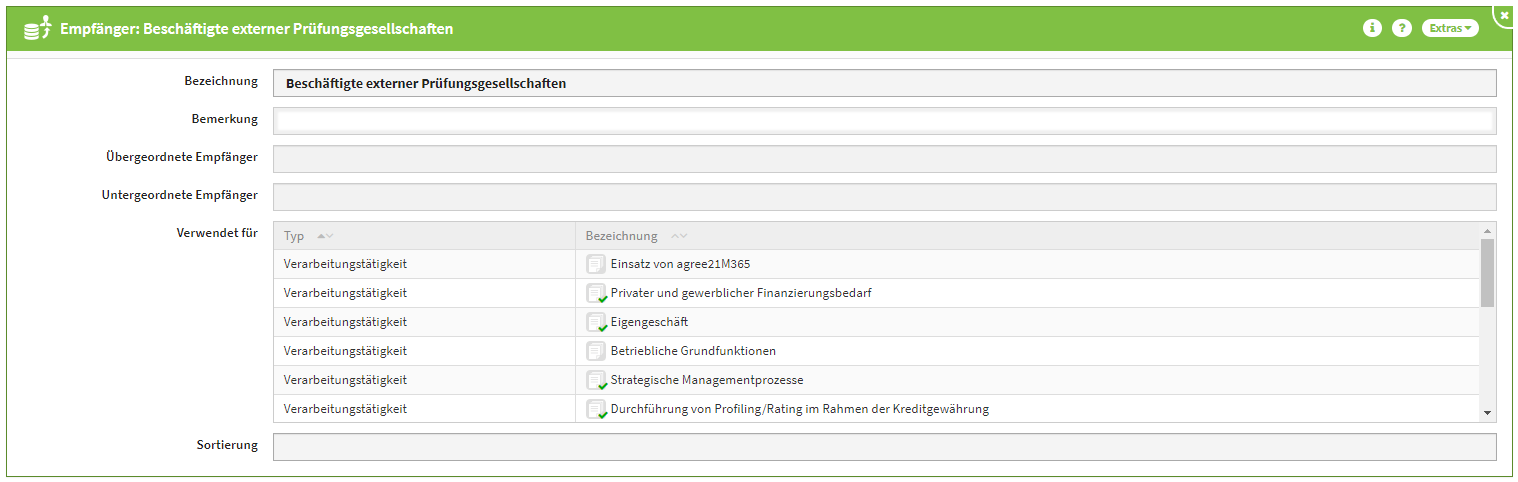This screenshot has width=1518, height=482.
Task: Click icon beside Privater und gewerblicher Finanzierungsbedarf
Action: (596, 294)
